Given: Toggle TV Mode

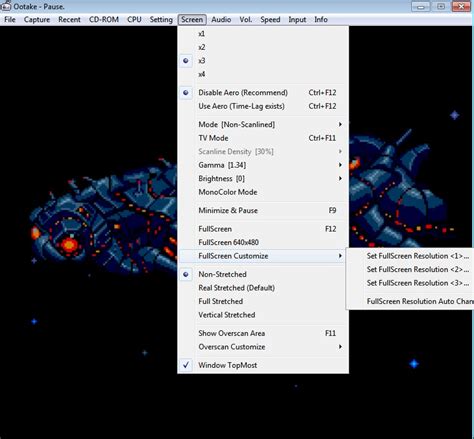Looking at the screenshot, I should 263,138.
